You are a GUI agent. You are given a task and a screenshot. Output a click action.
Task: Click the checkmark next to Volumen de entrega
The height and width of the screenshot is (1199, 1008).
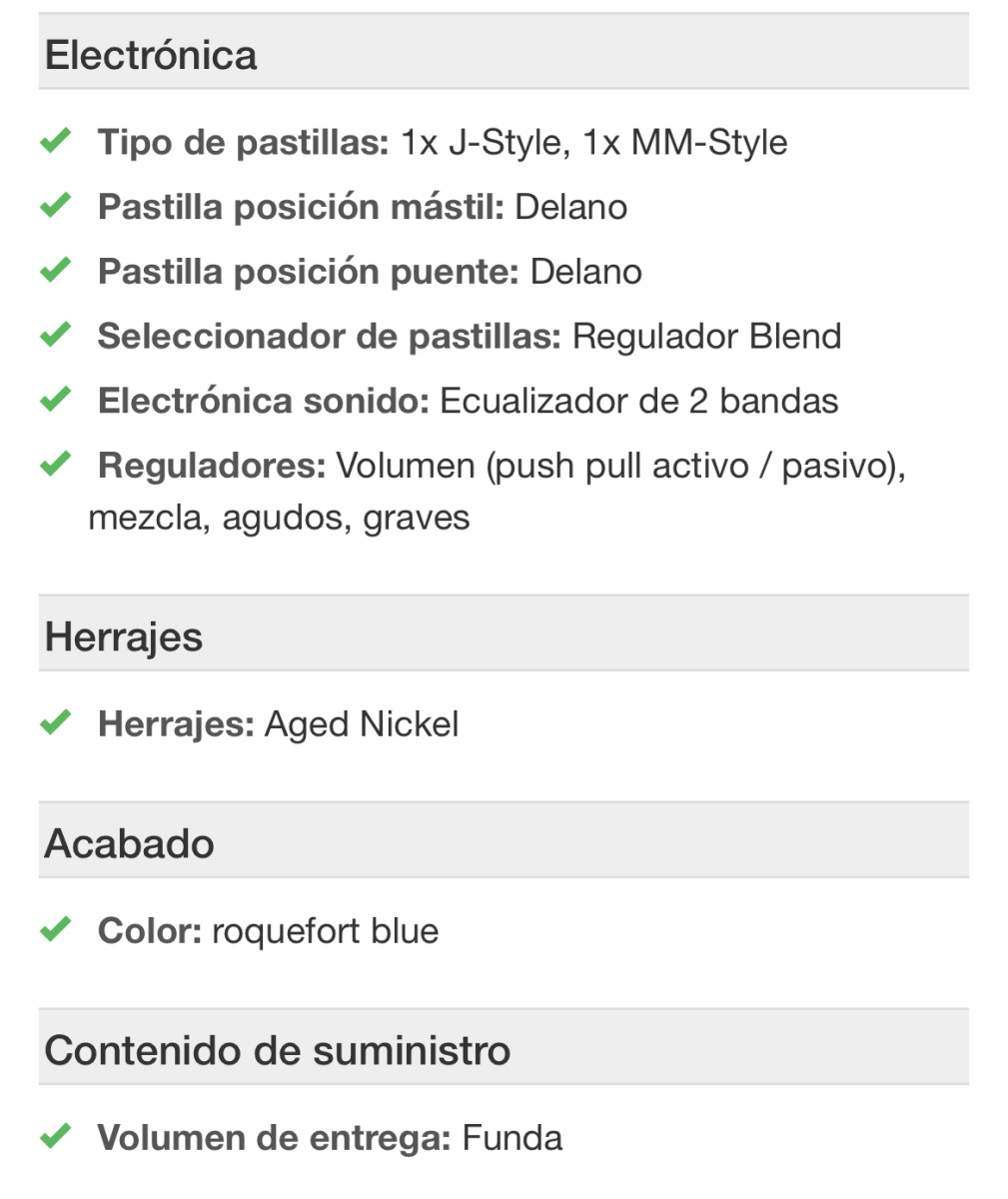[55, 1136]
